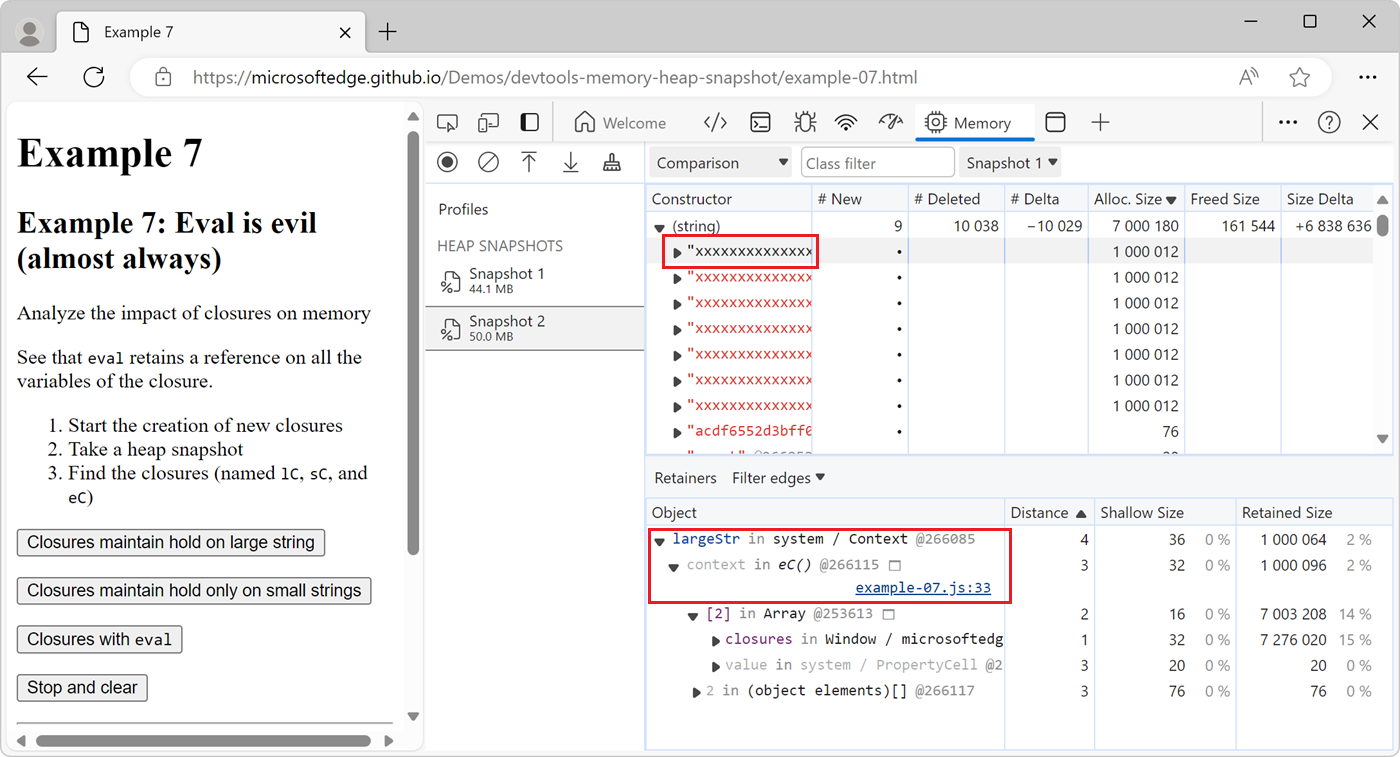Click the take heap snapshot record icon
The image size is (1400, 757).
coord(447,163)
